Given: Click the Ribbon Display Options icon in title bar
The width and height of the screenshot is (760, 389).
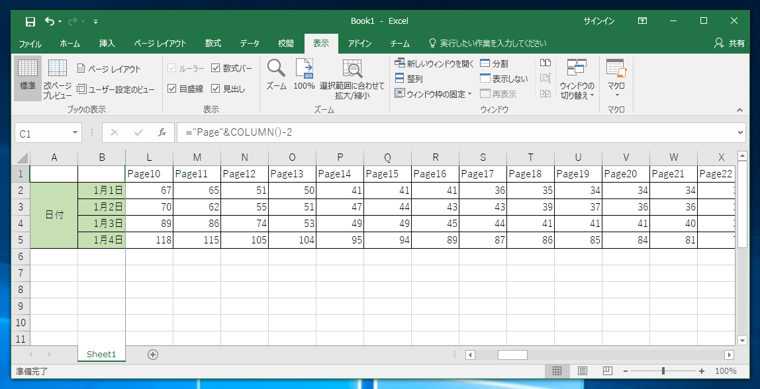Looking at the screenshot, I should (x=642, y=21).
